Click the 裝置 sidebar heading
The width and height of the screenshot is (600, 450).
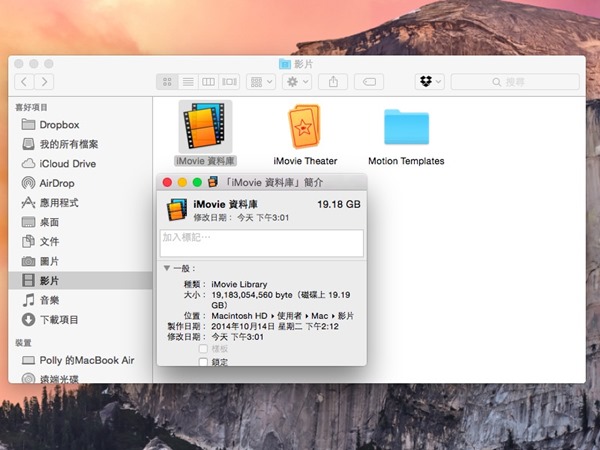click(23, 343)
